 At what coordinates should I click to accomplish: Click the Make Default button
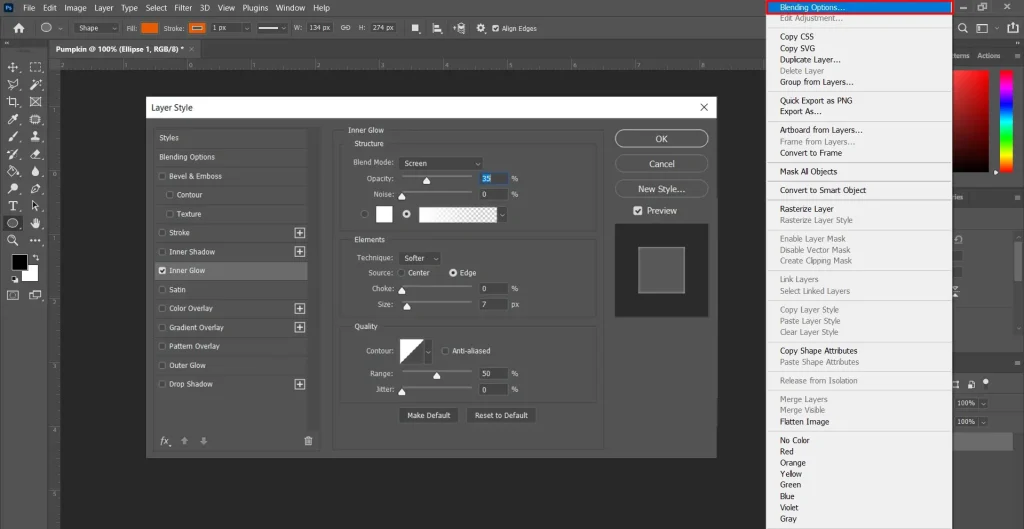point(428,415)
